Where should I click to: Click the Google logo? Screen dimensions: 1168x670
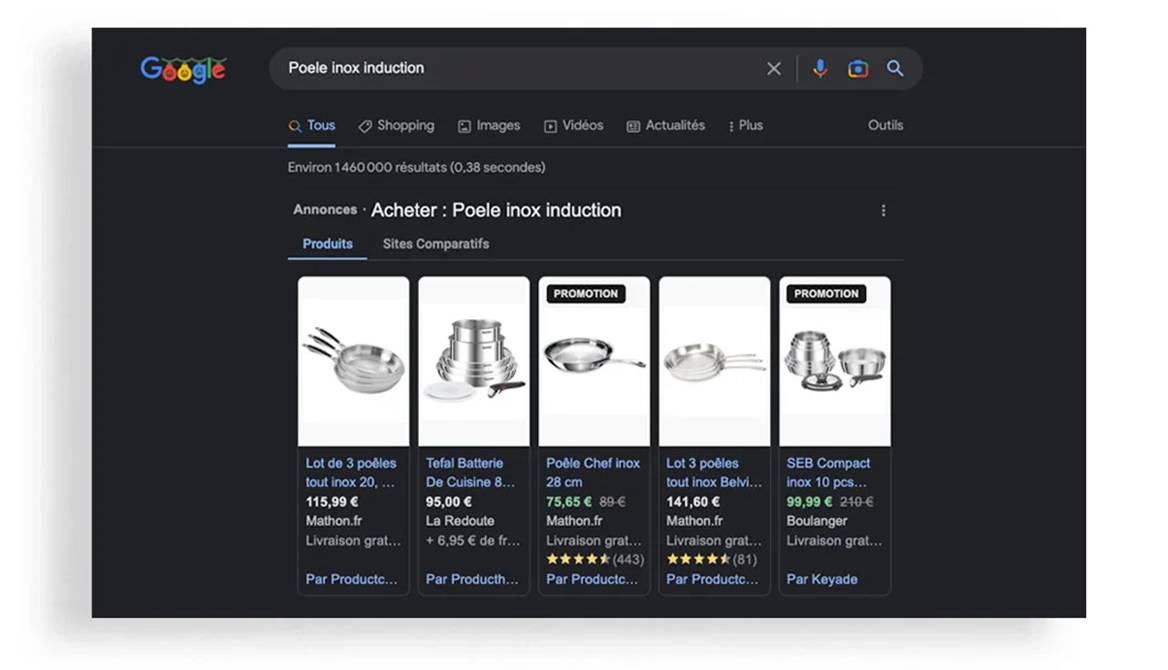pyautogui.click(x=183, y=69)
